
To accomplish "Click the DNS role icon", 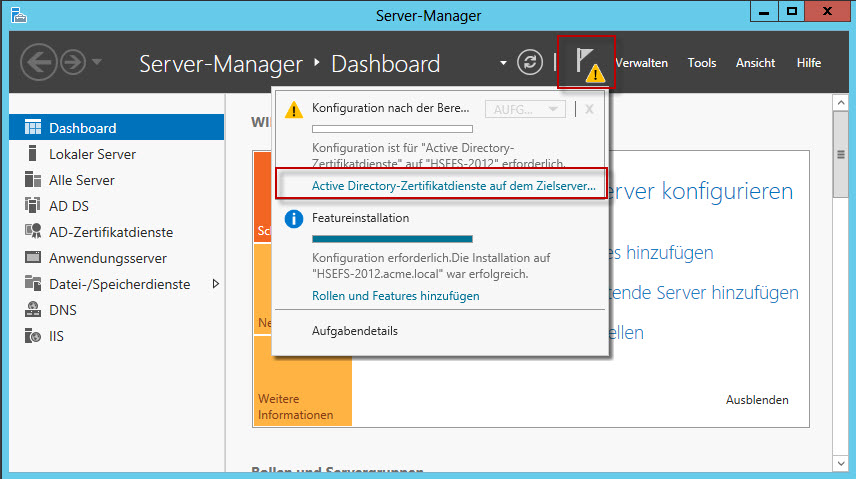I will click(33, 310).
